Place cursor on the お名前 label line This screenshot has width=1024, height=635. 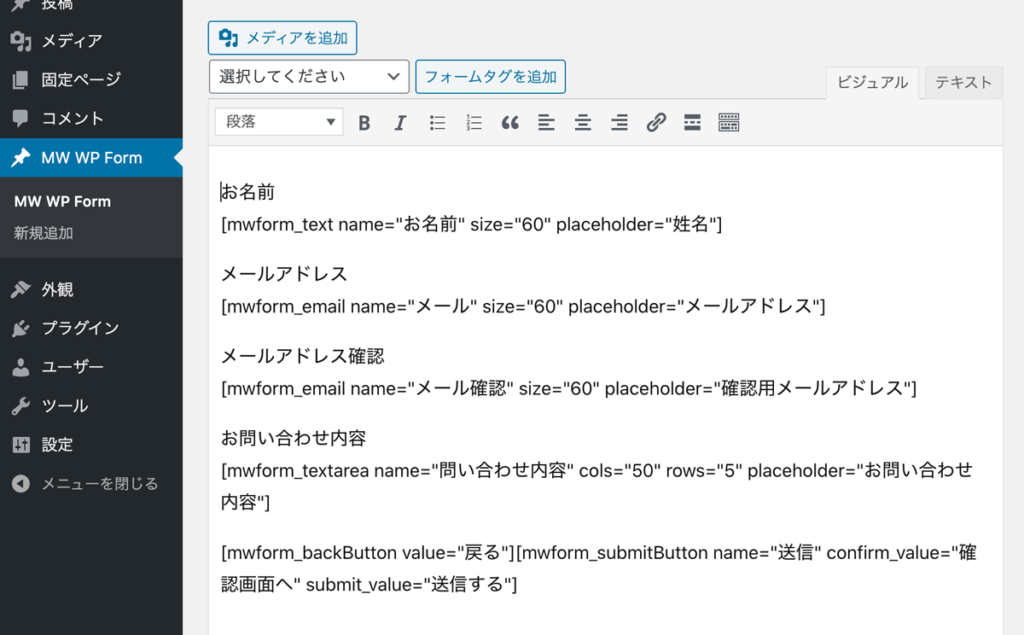[x=248, y=192]
